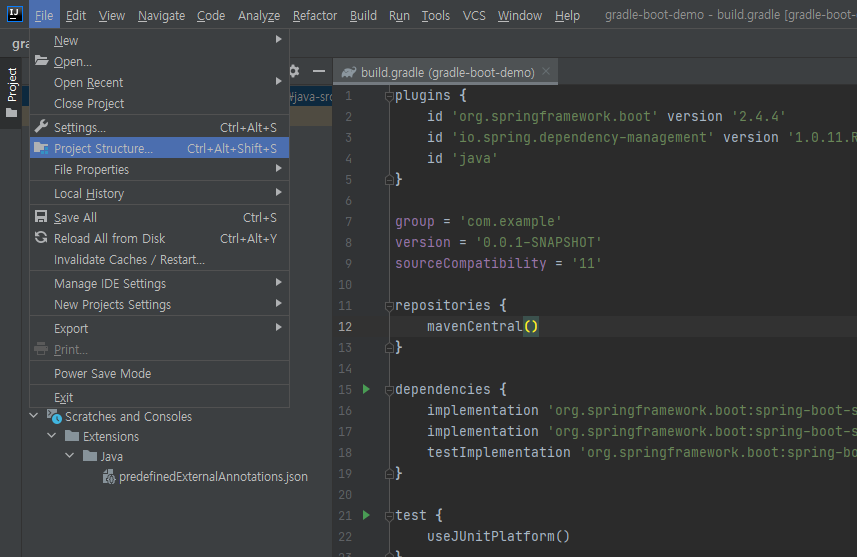Click the 'com.example' group string
857x557 pixels.
510,221
